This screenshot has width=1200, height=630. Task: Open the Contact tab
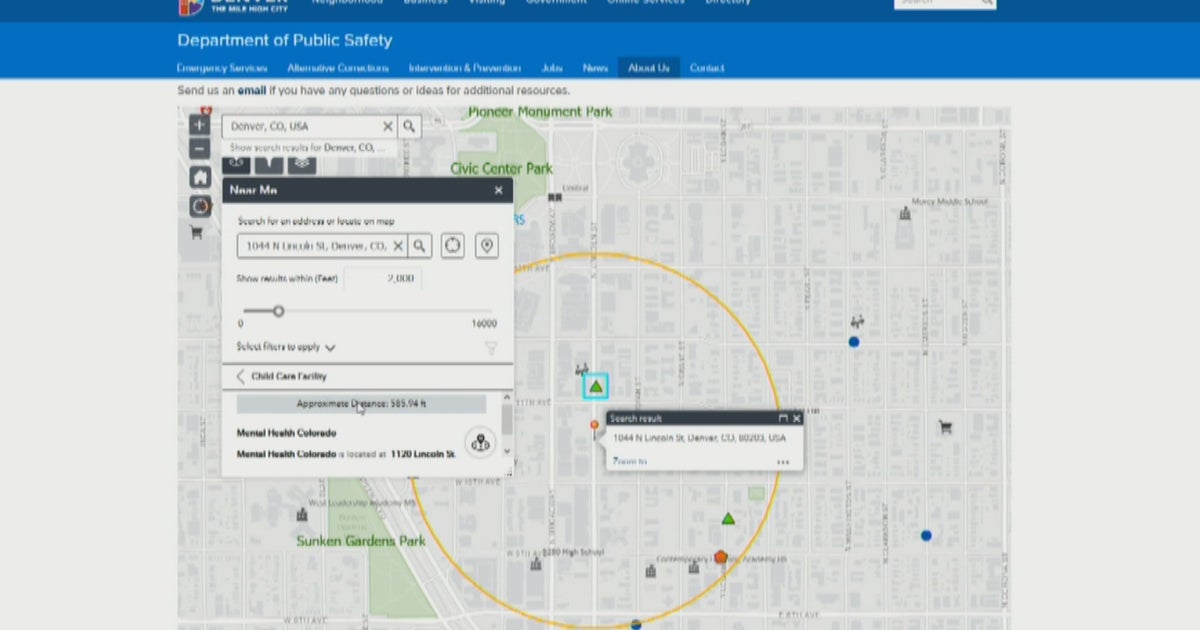pos(707,68)
